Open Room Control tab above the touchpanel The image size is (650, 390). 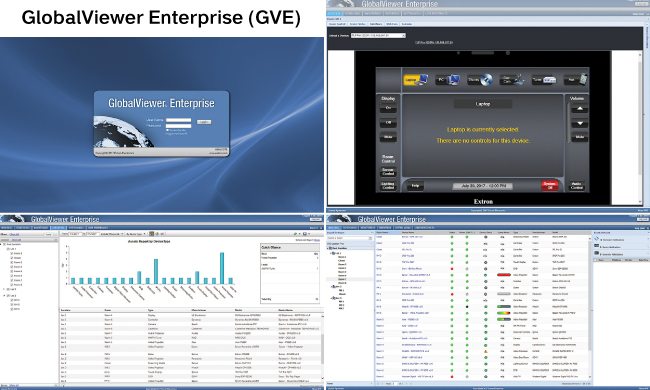click(x=337, y=24)
